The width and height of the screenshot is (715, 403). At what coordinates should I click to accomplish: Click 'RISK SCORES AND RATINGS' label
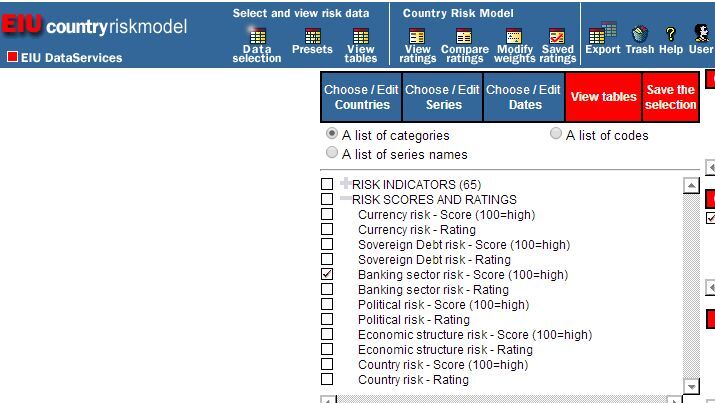coord(434,200)
